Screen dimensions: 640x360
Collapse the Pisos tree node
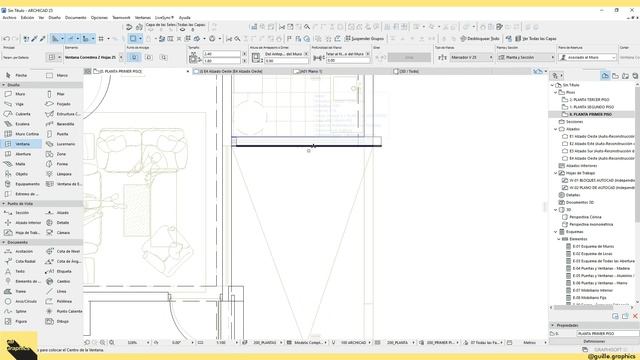[x=556, y=93]
